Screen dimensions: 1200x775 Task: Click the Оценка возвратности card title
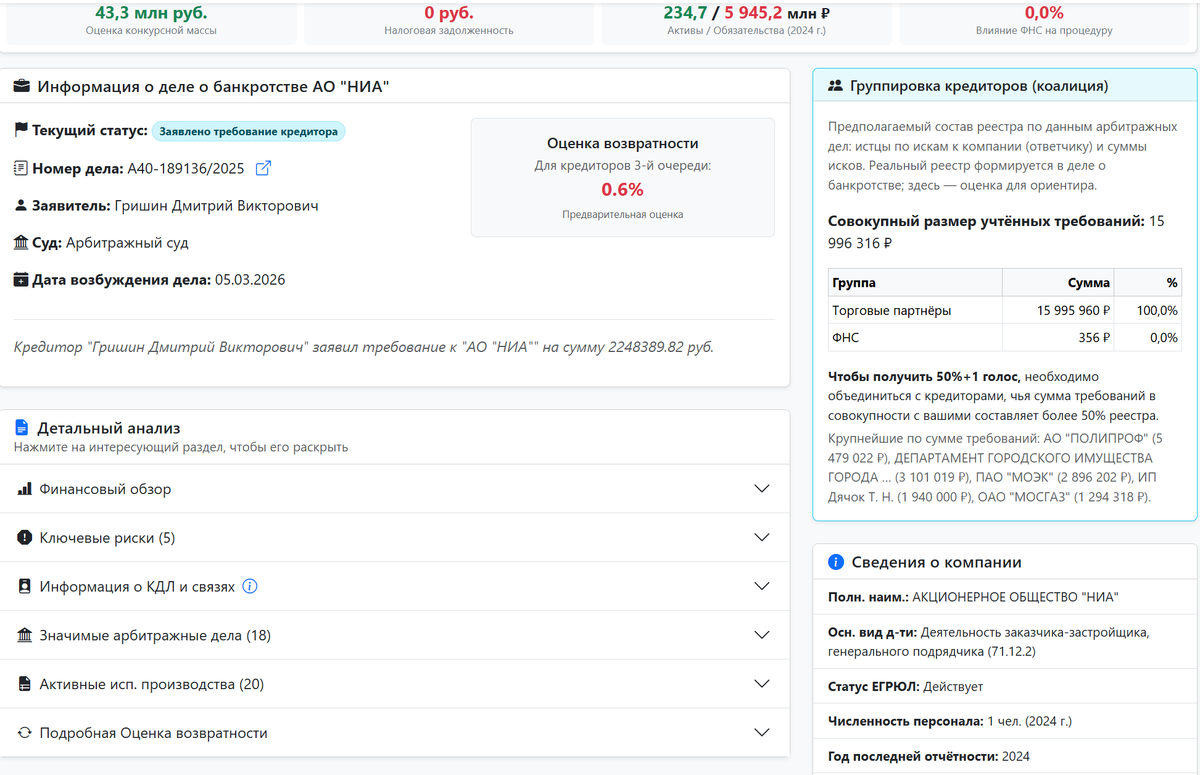click(622, 144)
